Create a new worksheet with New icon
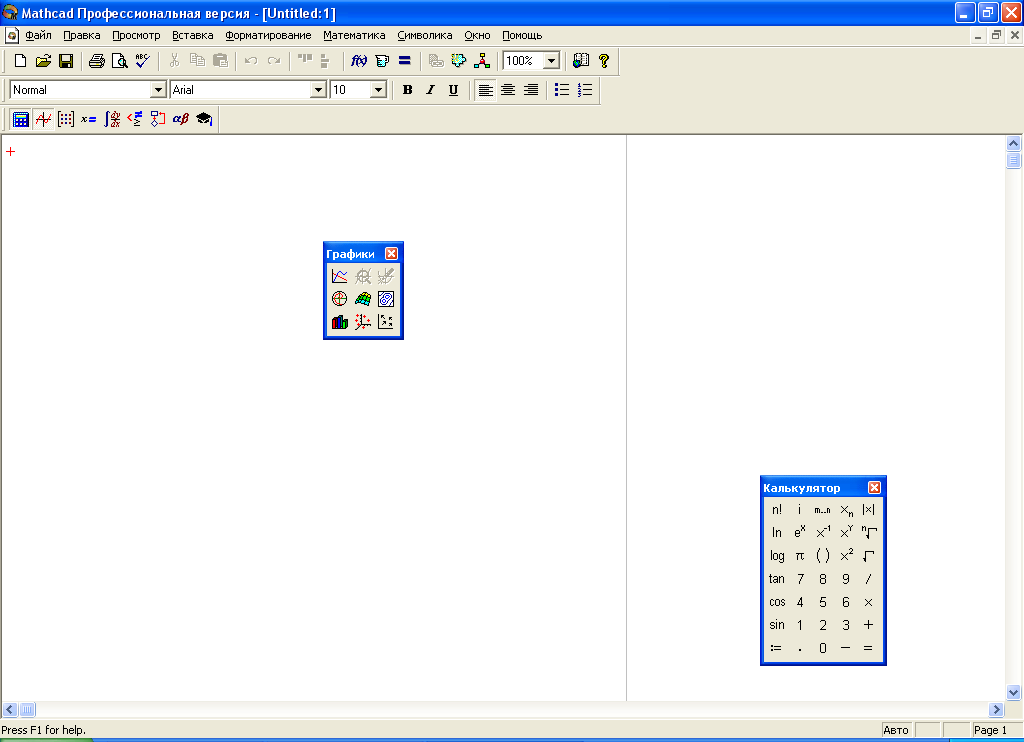1024x742 pixels. click(x=20, y=61)
